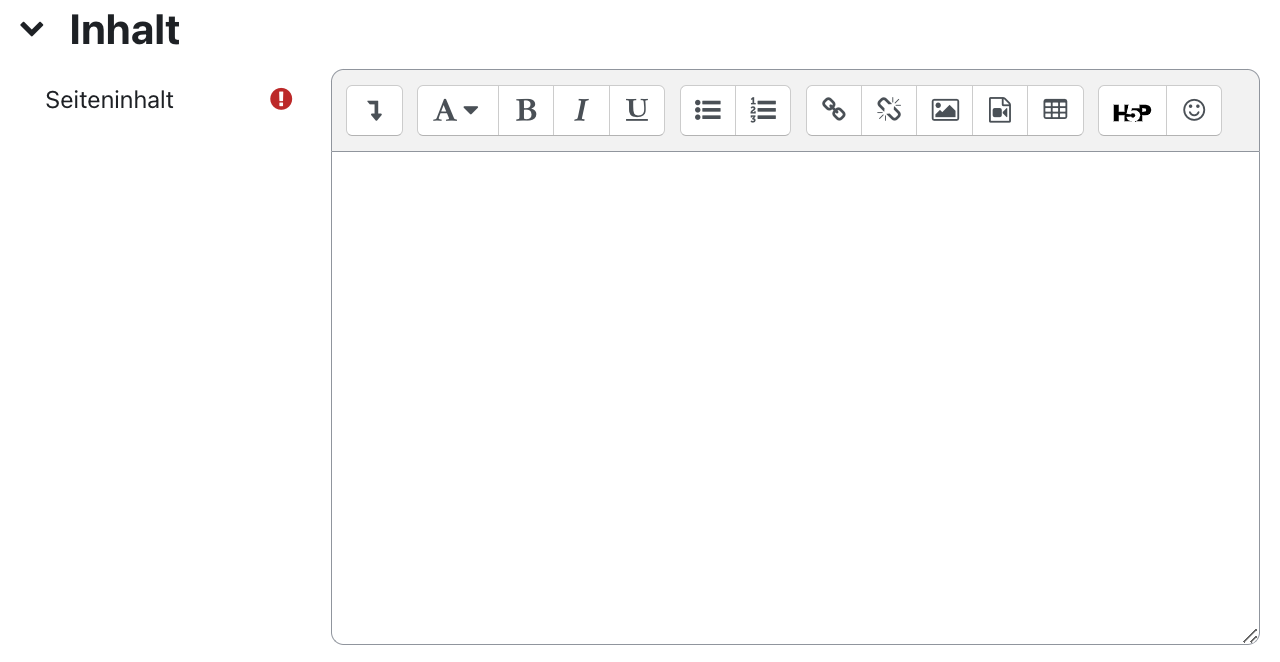Show more toolbar rows with the arrow button
The image size is (1280, 662).
[374, 110]
